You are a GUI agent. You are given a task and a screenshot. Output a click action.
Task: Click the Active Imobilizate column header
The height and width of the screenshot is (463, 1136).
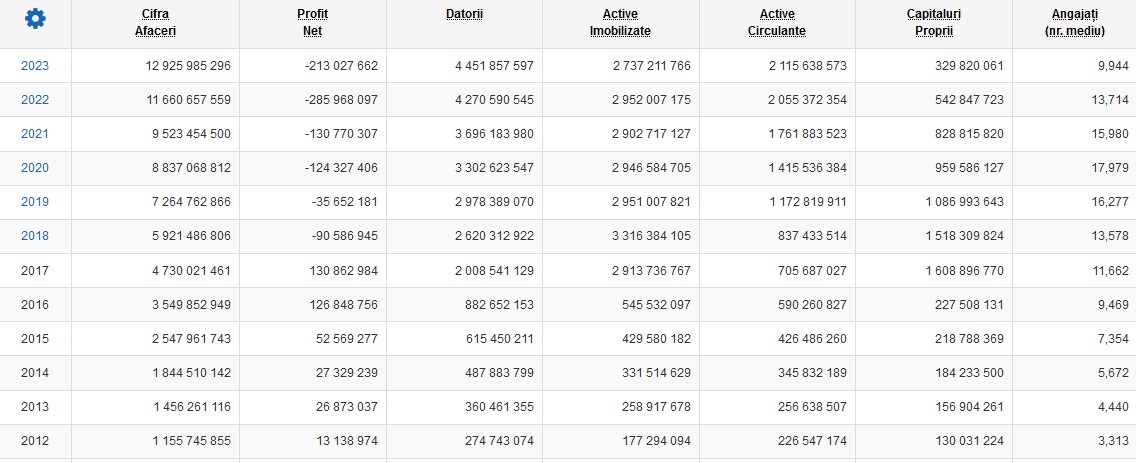[620, 22]
